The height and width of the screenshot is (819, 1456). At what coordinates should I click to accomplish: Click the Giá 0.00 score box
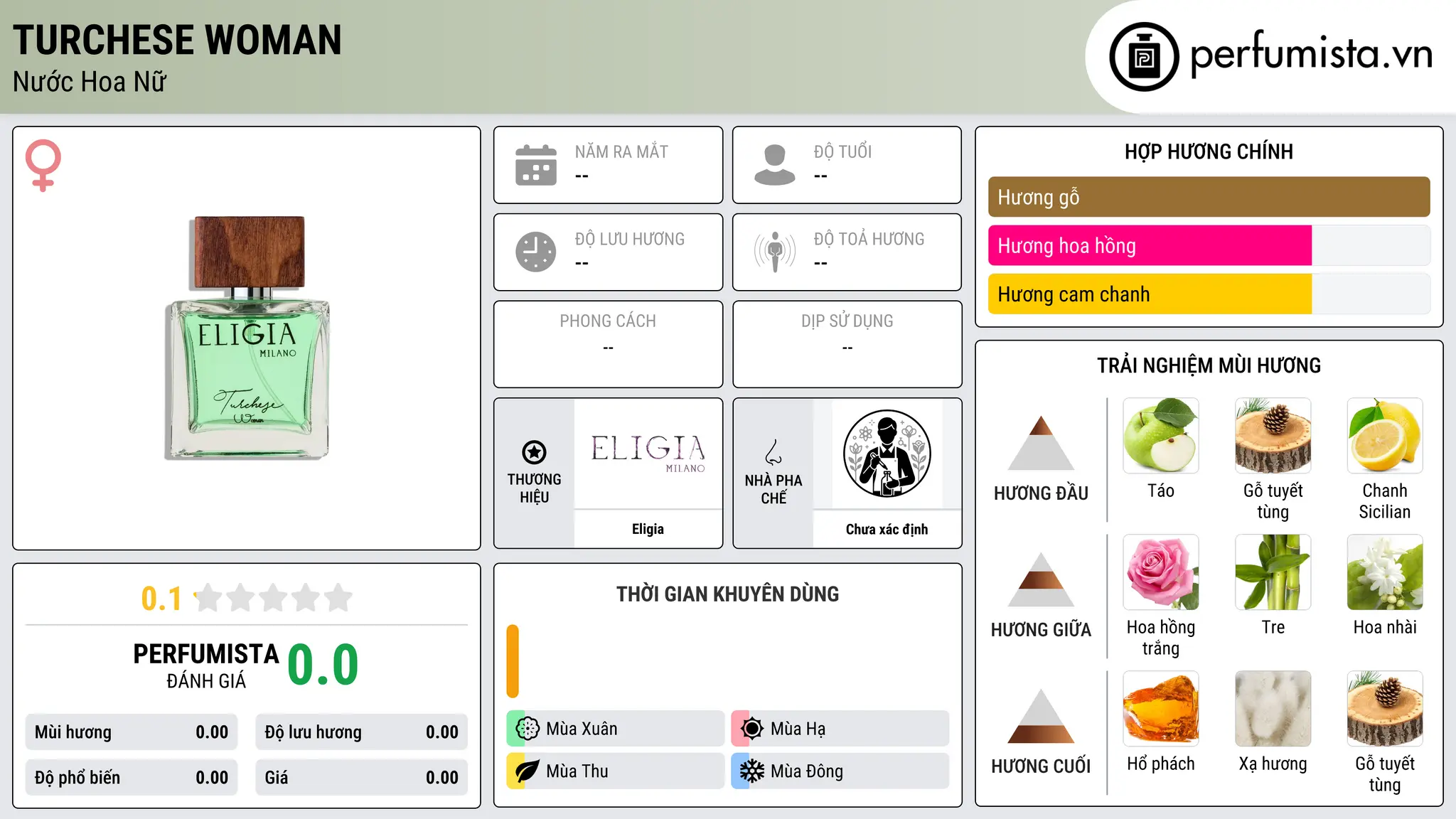tap(362, 778)
